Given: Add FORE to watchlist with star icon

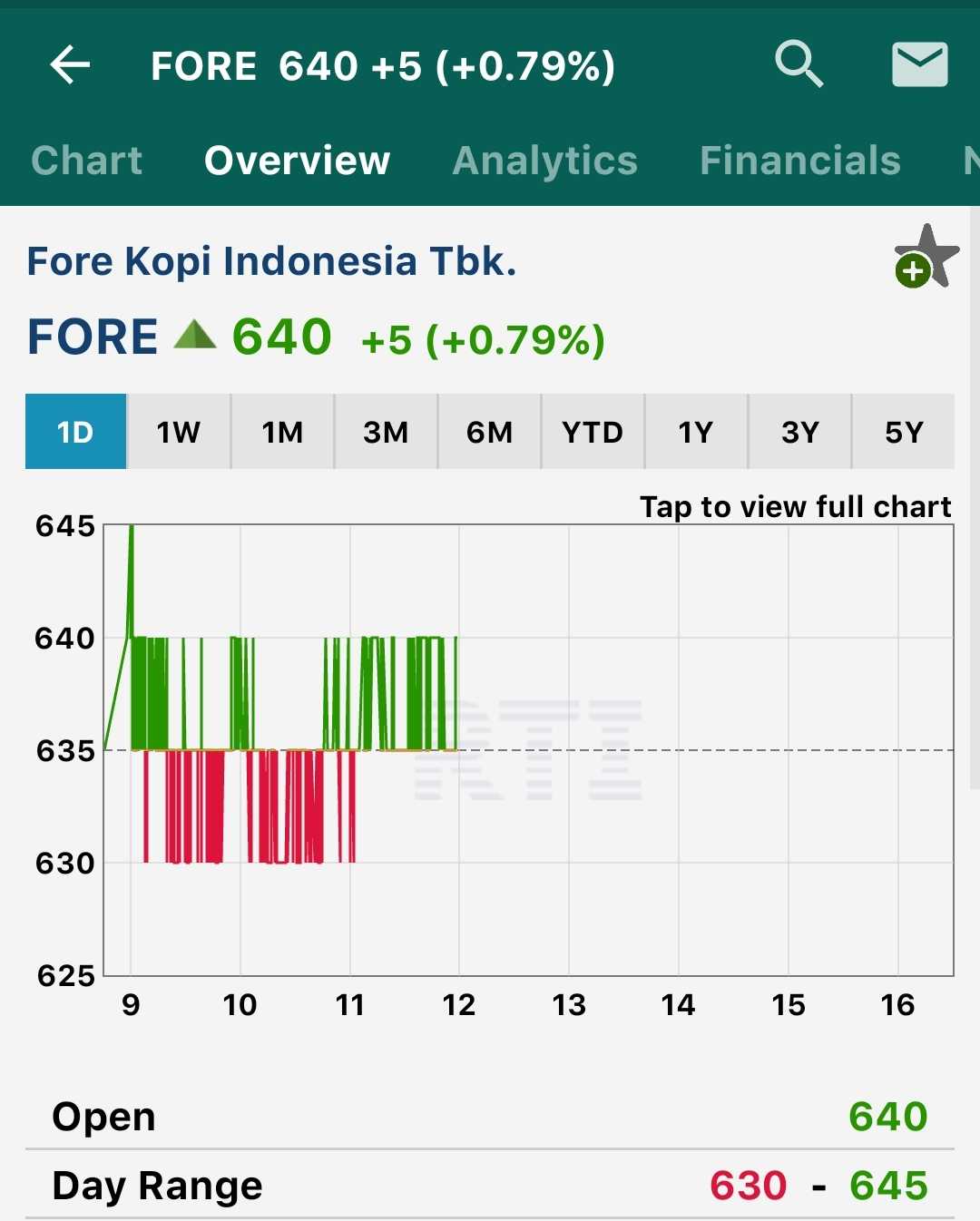Looking at the screenshot, I should click(x=926, y=257).
